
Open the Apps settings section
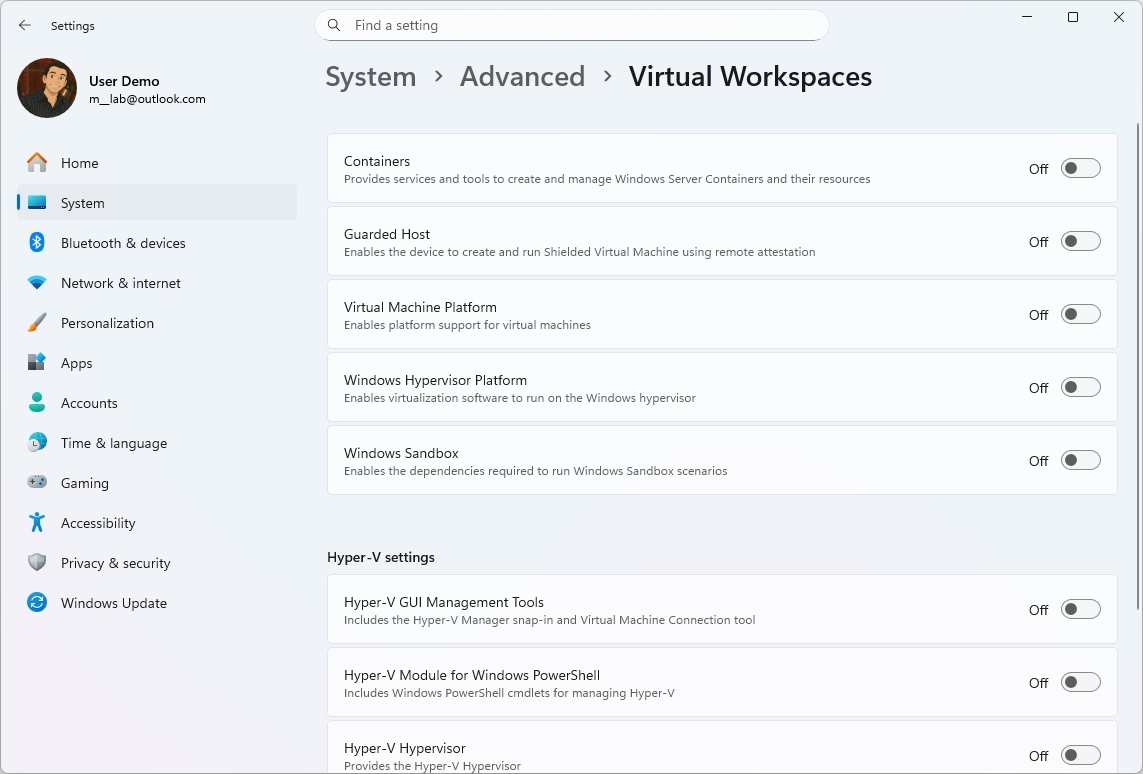[77, 362]
